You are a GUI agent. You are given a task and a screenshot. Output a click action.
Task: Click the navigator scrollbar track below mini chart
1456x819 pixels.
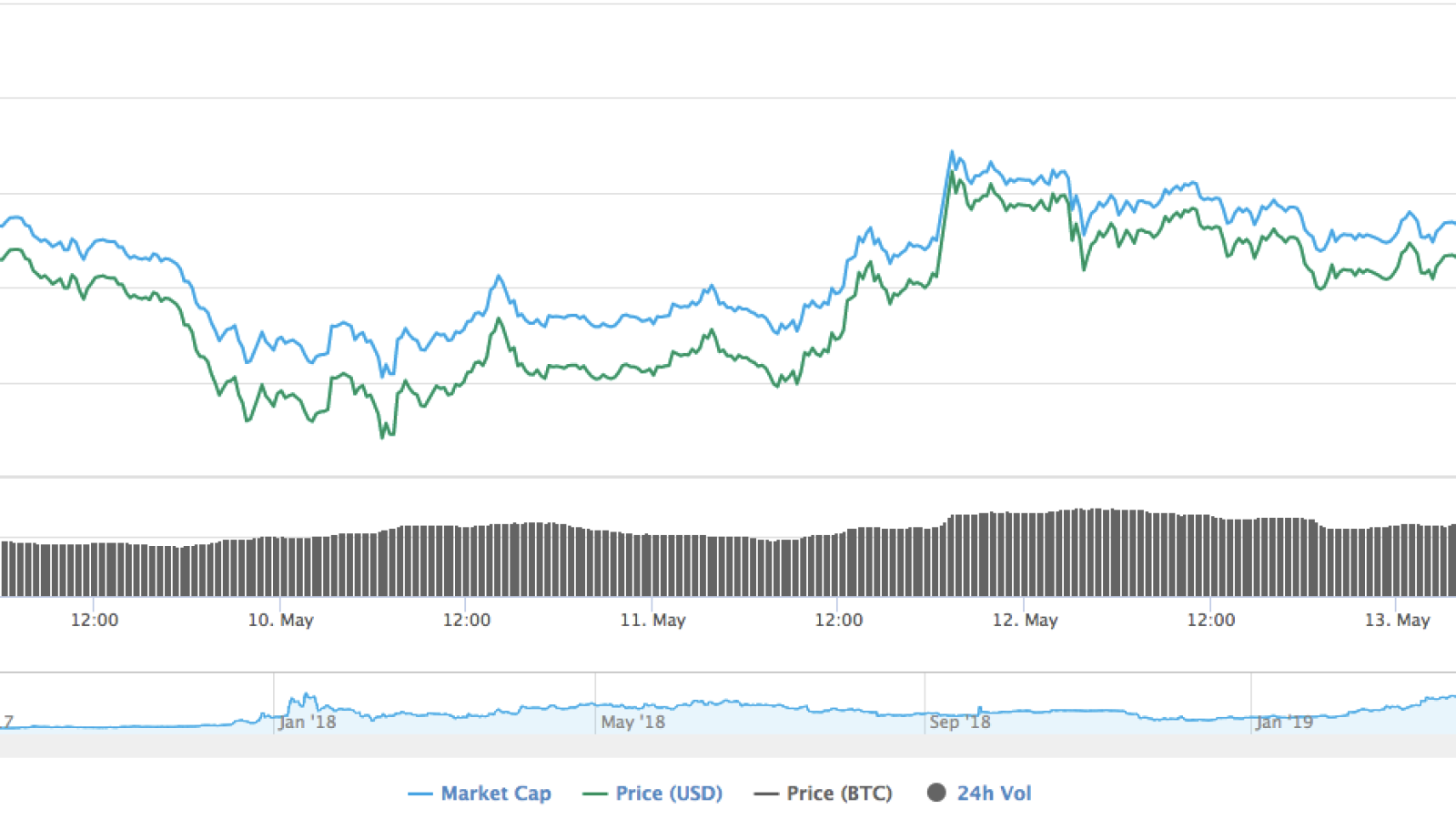728,745
